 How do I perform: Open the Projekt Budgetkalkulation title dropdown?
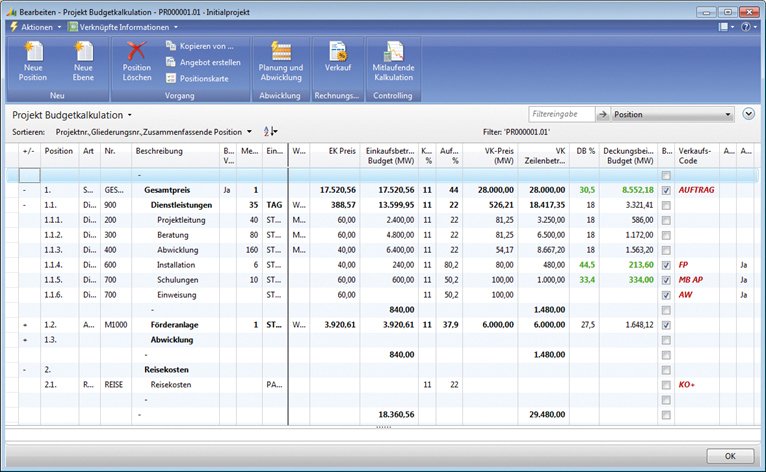(x=130, y=115)
